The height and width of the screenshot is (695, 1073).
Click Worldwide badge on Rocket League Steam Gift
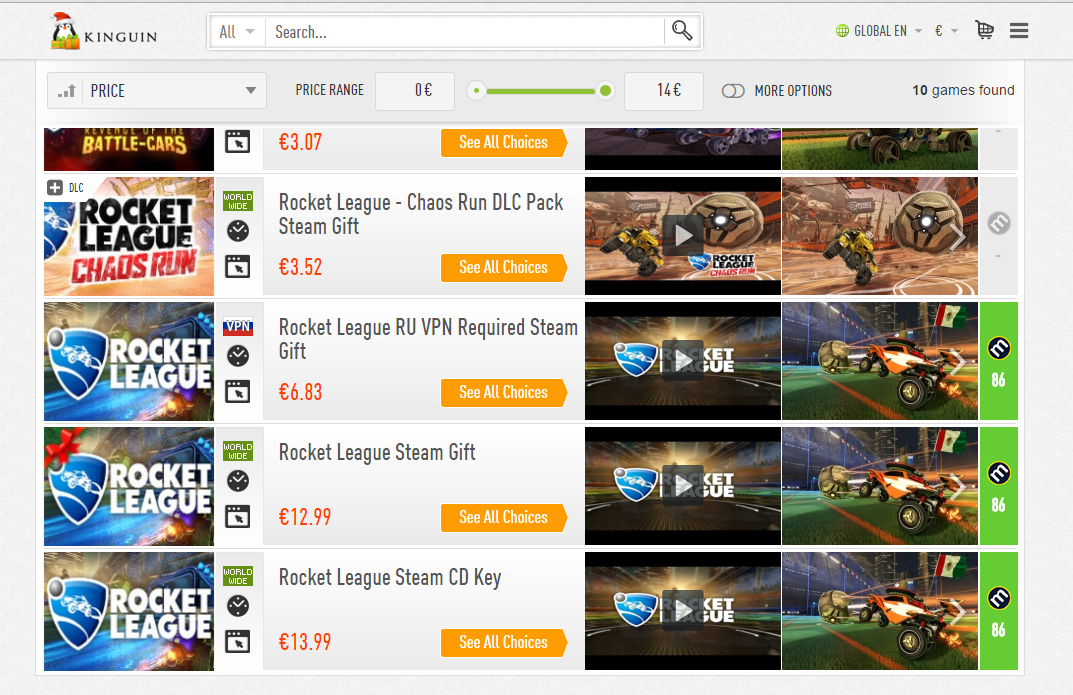(x=238, y=451)
